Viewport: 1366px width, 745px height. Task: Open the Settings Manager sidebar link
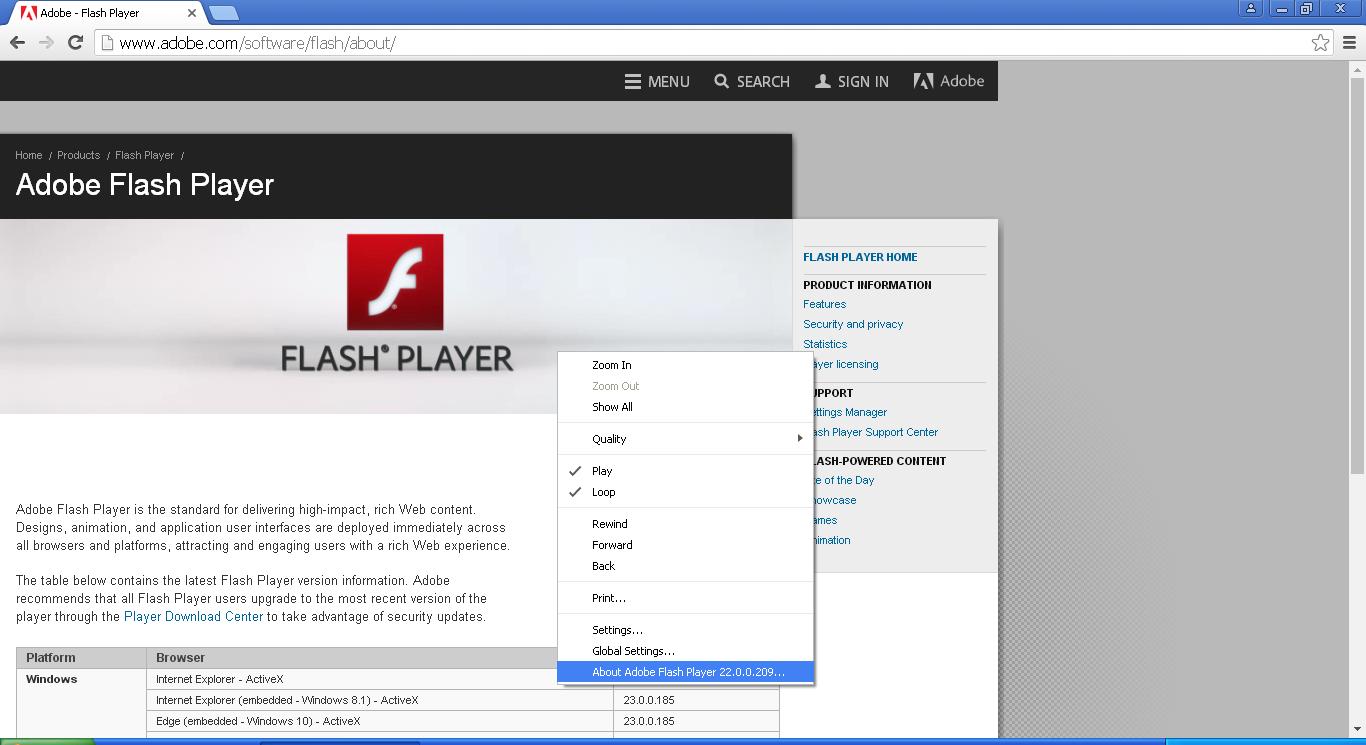850,412
